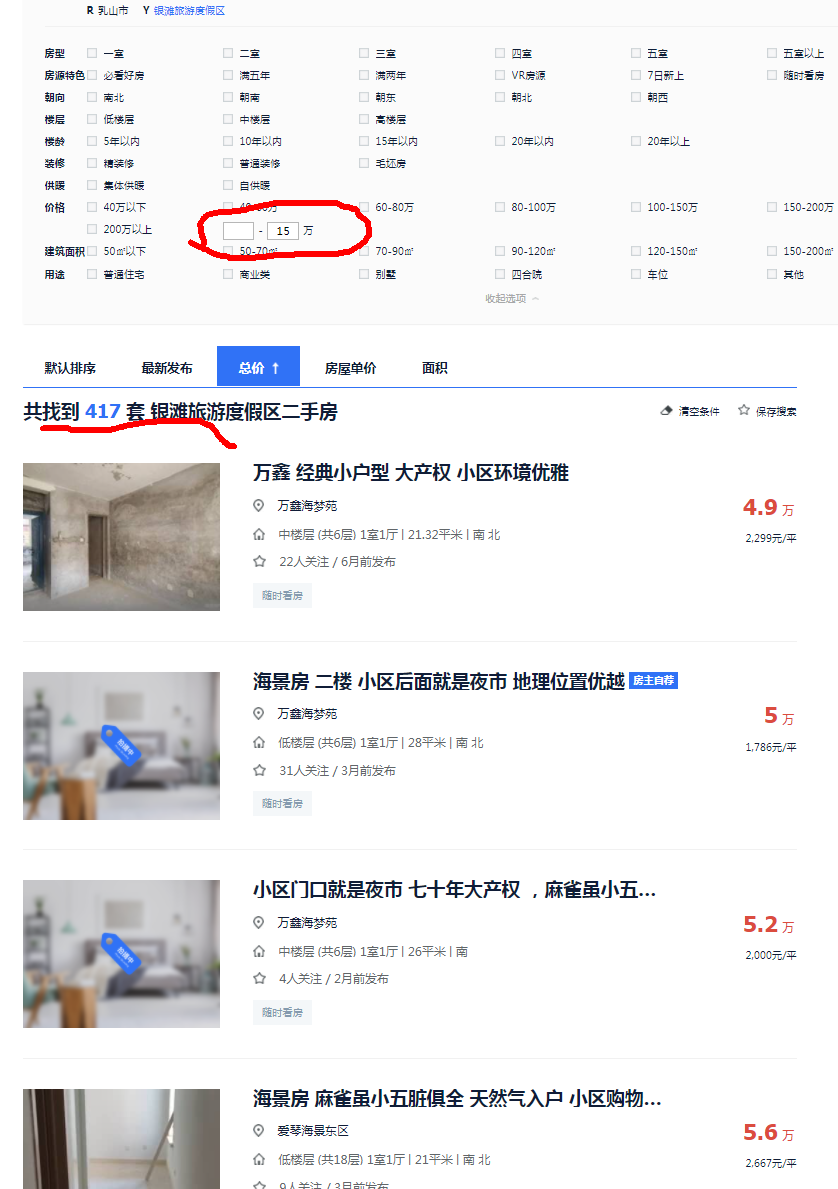The height and width of the screenshot is (1189, 838).
Task: Tick the 毛坯房 checkbox
Action: pyautogui.click(x=364, y=163)
